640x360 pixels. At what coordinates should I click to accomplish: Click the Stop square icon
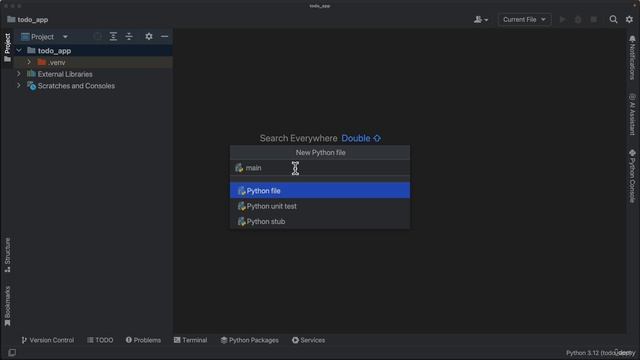click(x=593, y=19)
